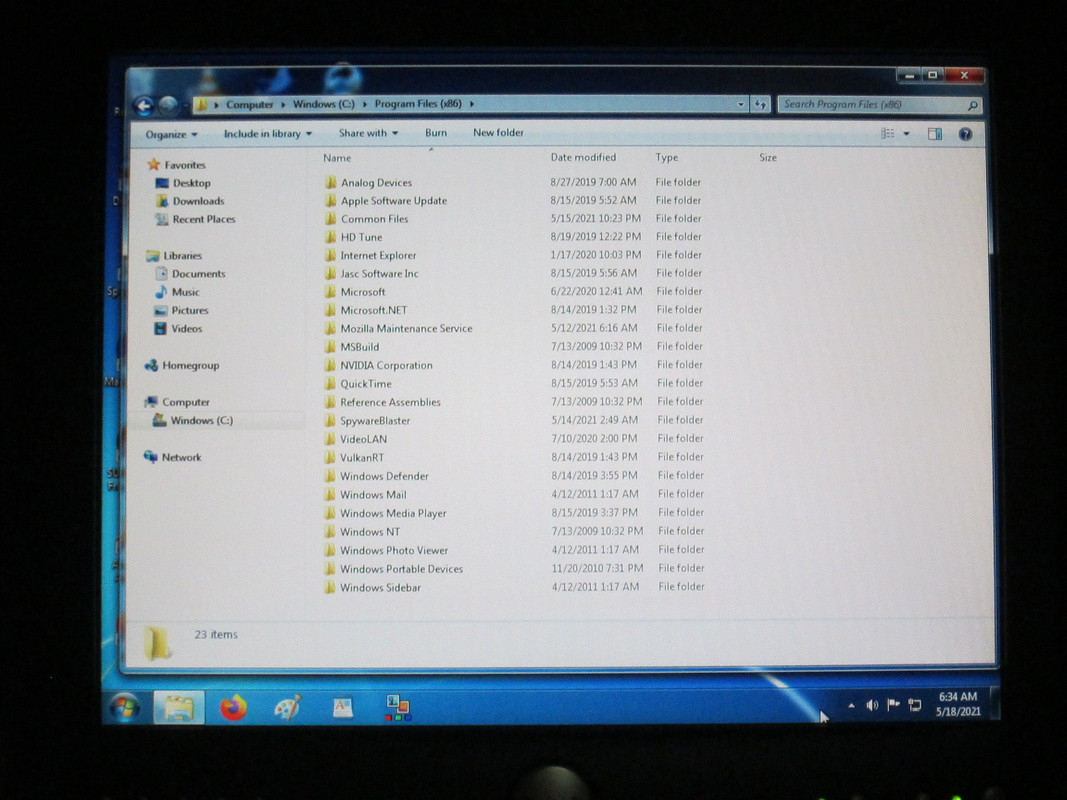Select the NVIDIA Corporation folder icon
This screenshot has width=1067, height=800.
331,365
